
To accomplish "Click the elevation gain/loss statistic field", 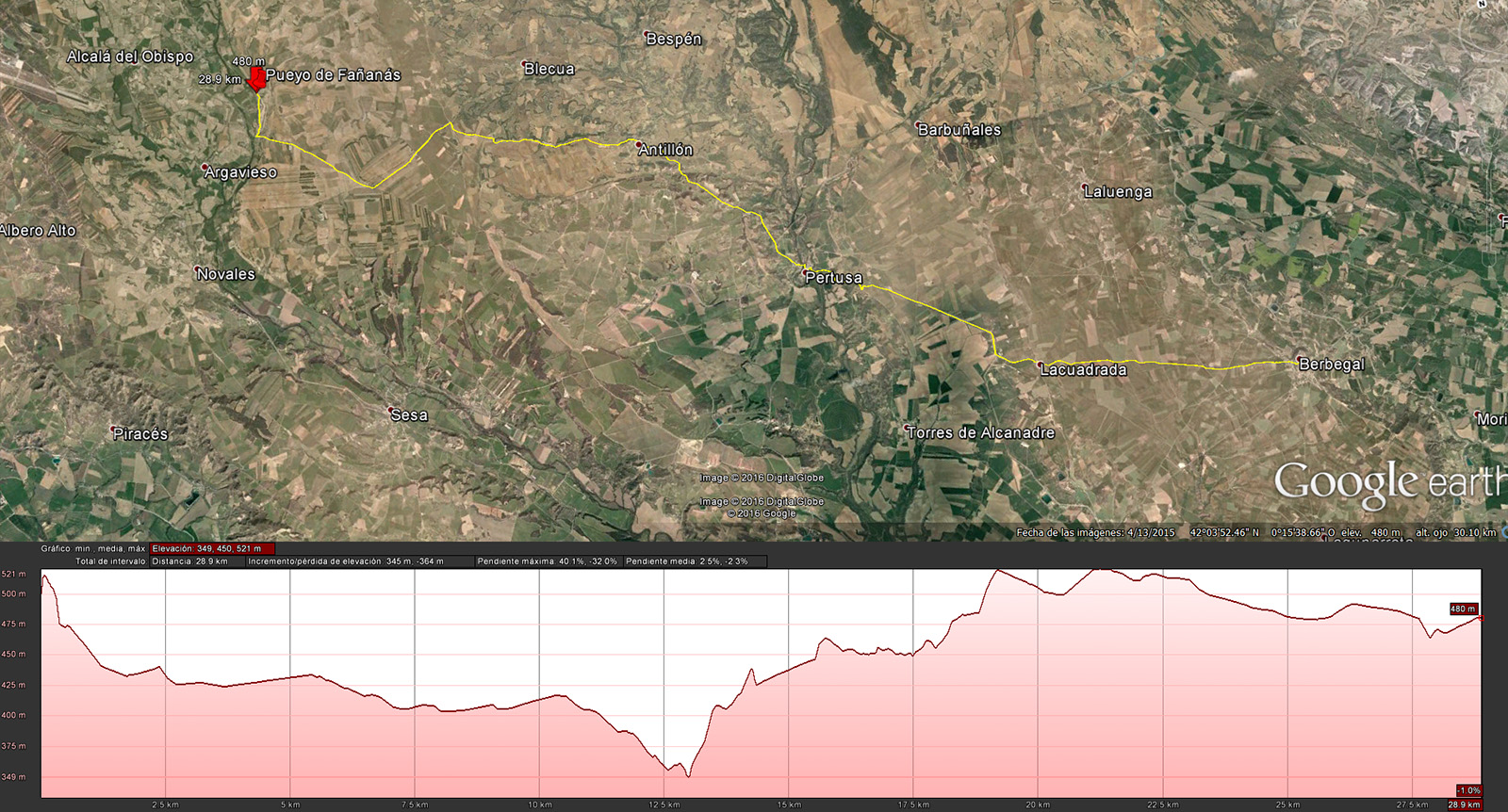I will click(x=358, y=561).
